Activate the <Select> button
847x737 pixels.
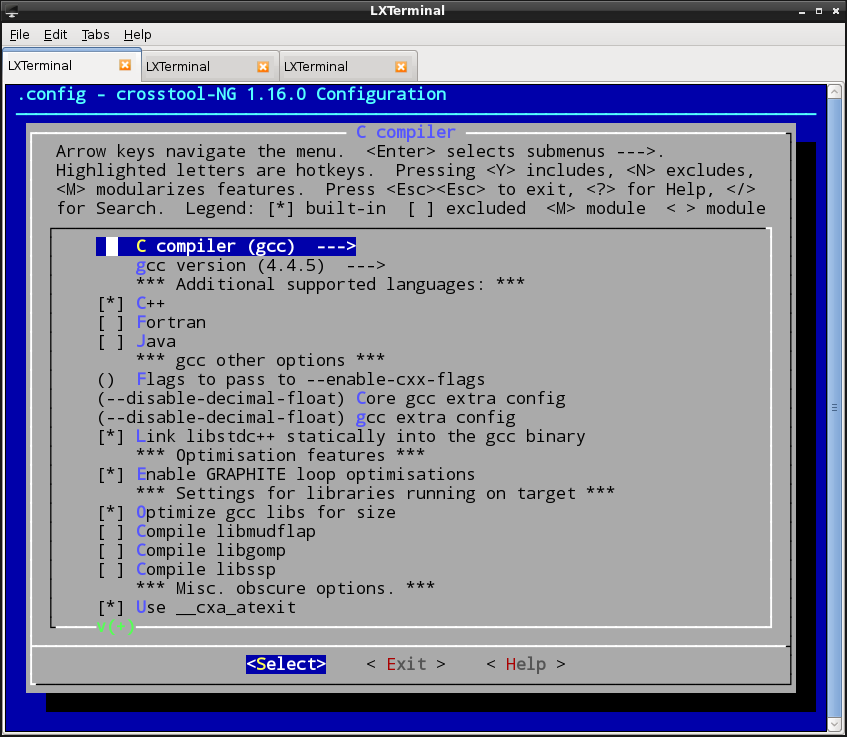click(x=286, y=664)
